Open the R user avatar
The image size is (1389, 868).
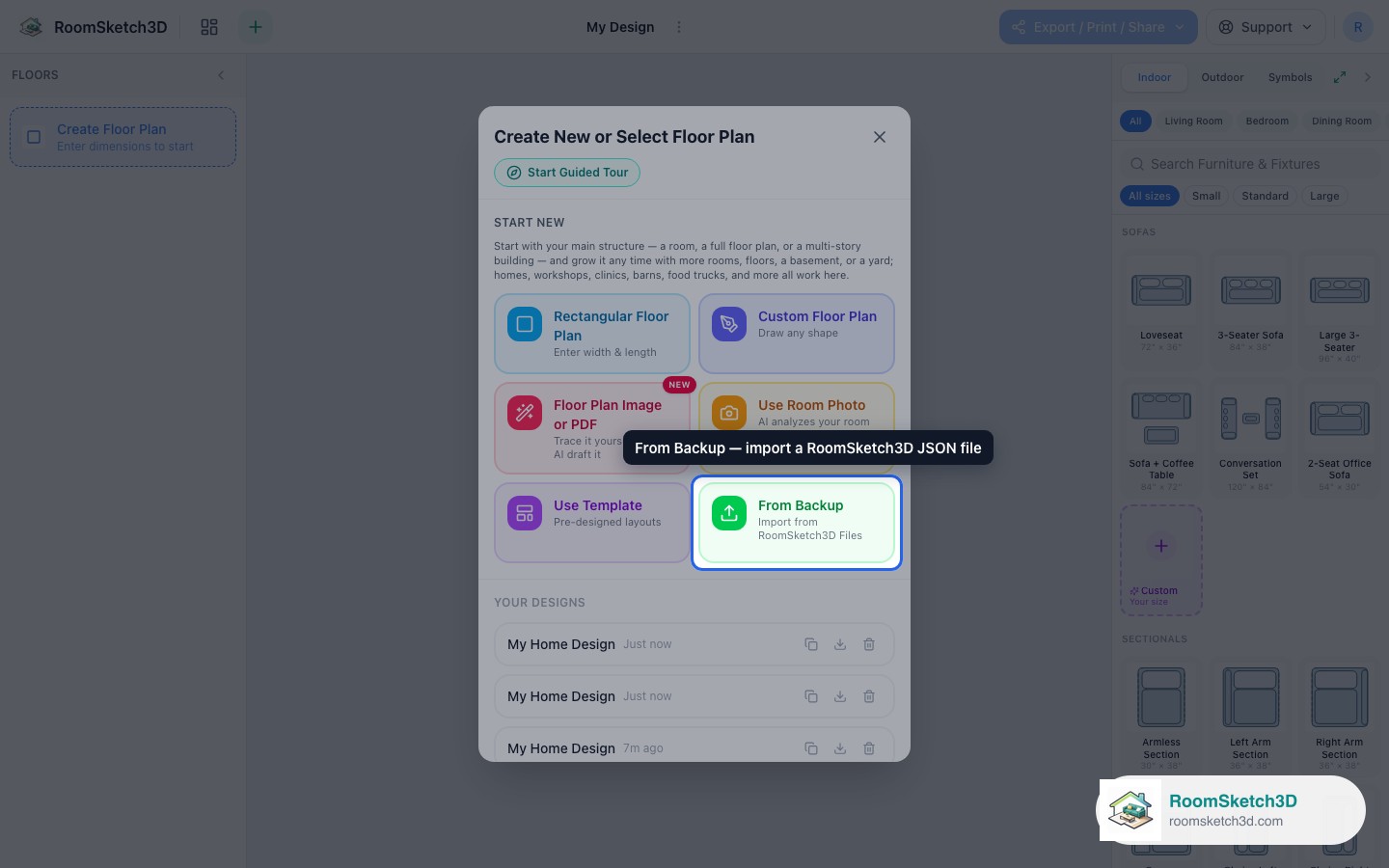click(1358, 27)
